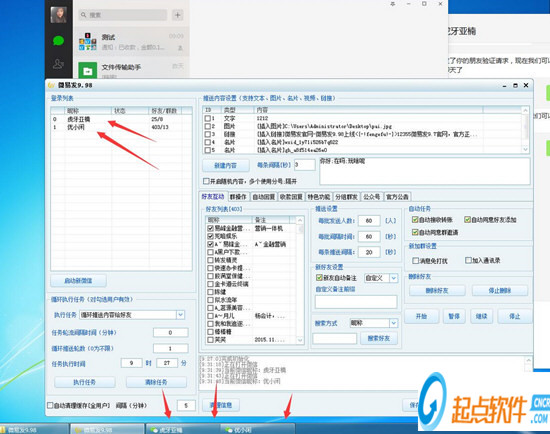Image resolution: width=550 pixels, height=434 pixels.
Task: Click log panel scrollbar up arrow
Action: click(528, 360)
